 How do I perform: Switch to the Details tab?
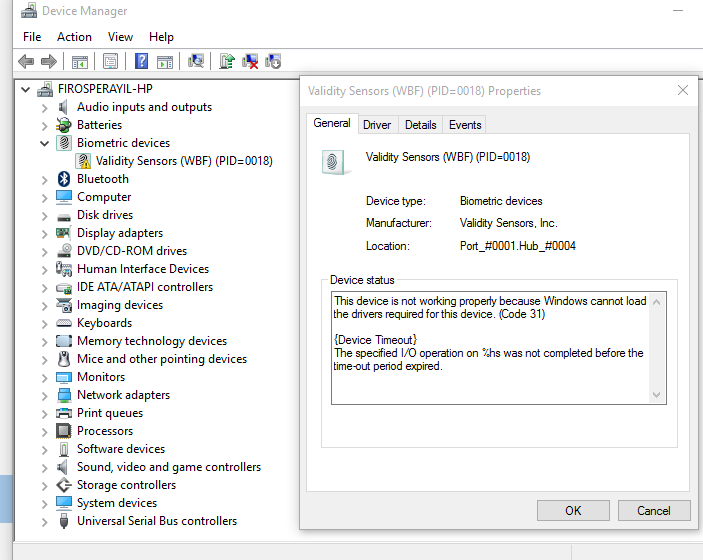[x=421, y=125]
